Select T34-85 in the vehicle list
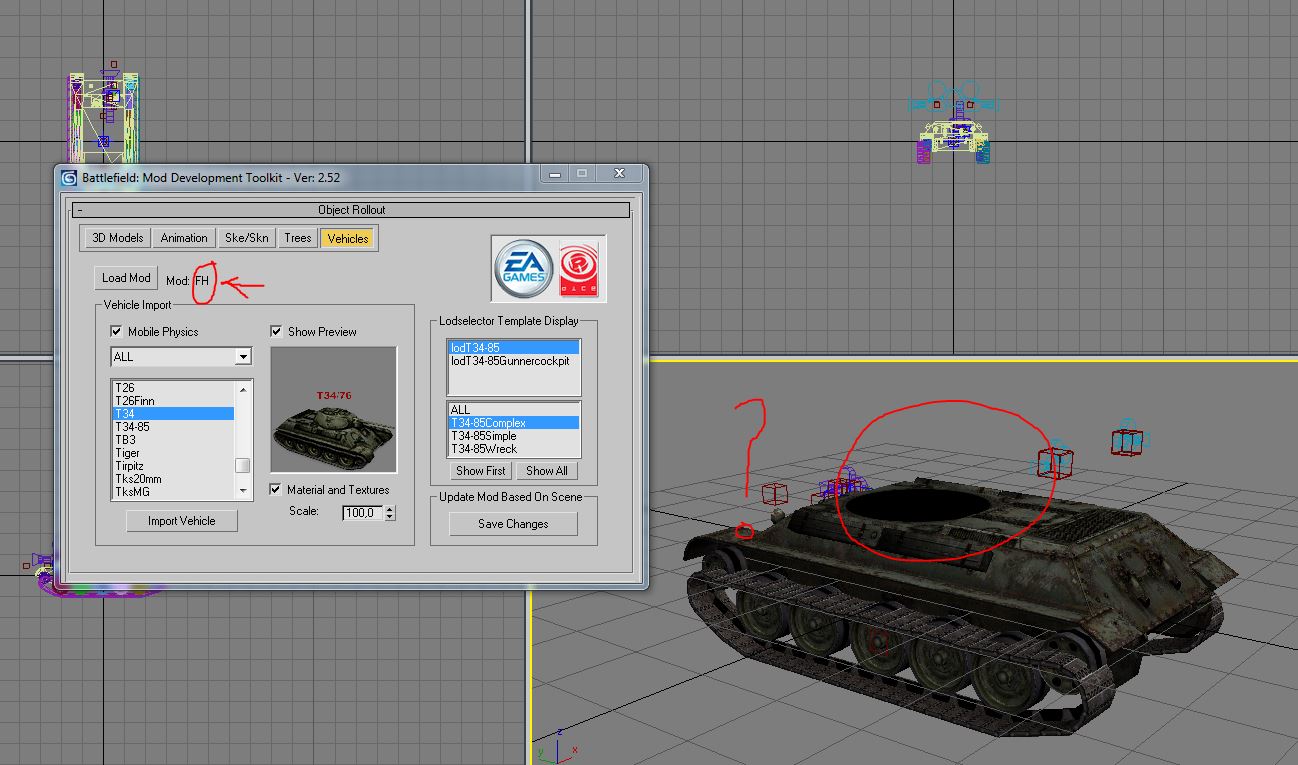 (173, 426)
